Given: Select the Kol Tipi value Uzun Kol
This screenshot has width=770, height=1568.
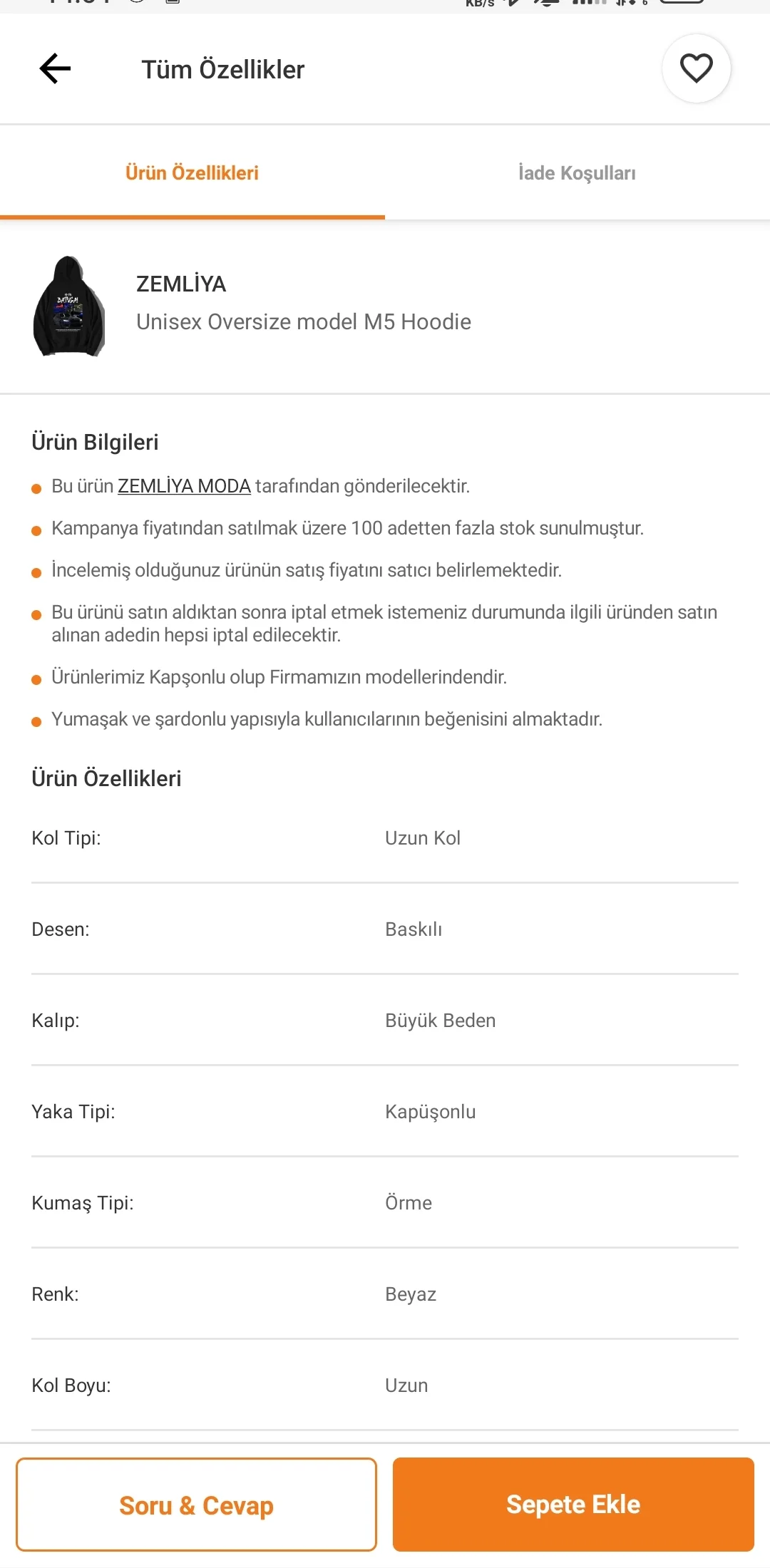Looking at the screenshot, I should 423,838.
